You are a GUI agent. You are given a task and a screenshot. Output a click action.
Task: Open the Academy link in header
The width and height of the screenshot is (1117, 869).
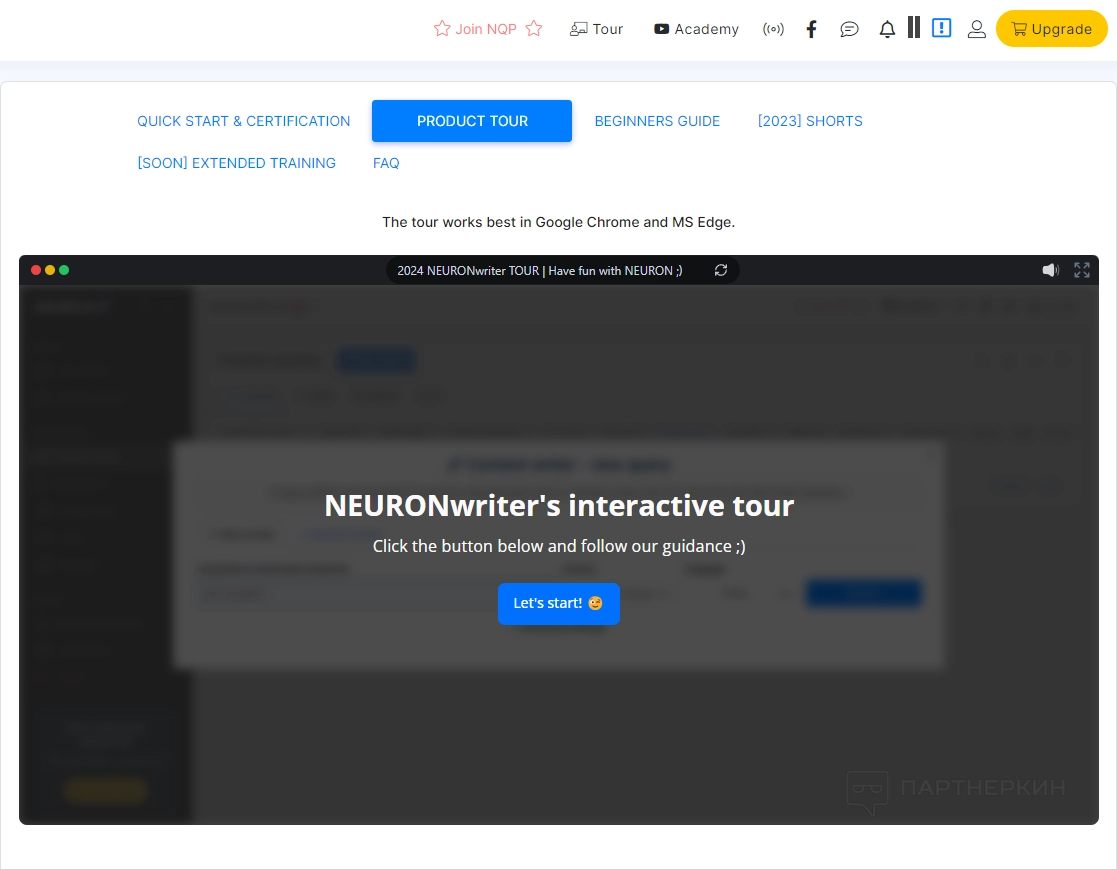[x=696, y=29]
